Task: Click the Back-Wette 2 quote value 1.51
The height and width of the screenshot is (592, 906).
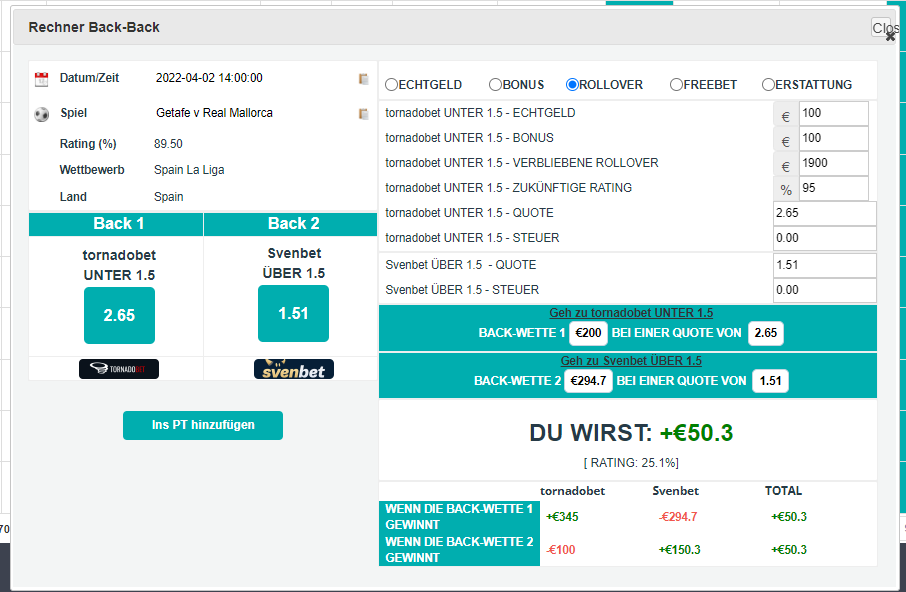Action: click(770, 381)
